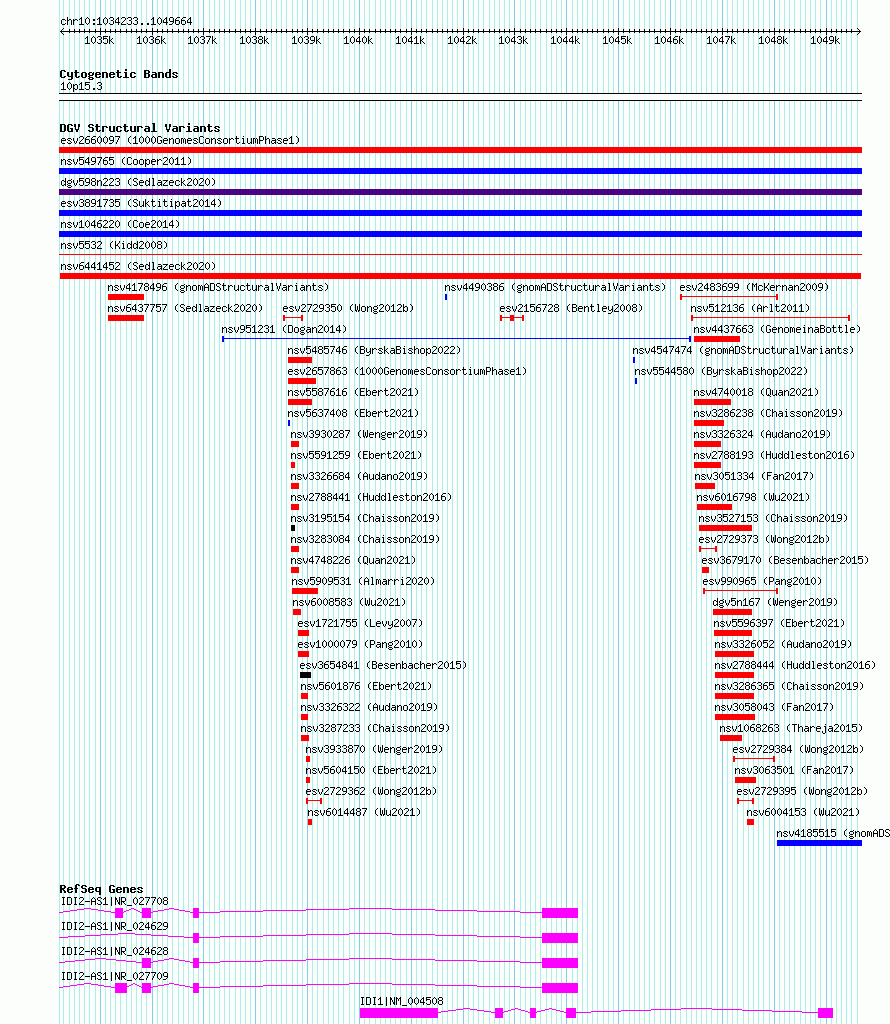Click the large magenta exon of IDI1
This screenshot has height=1024, width=890.
(399, 1013)
